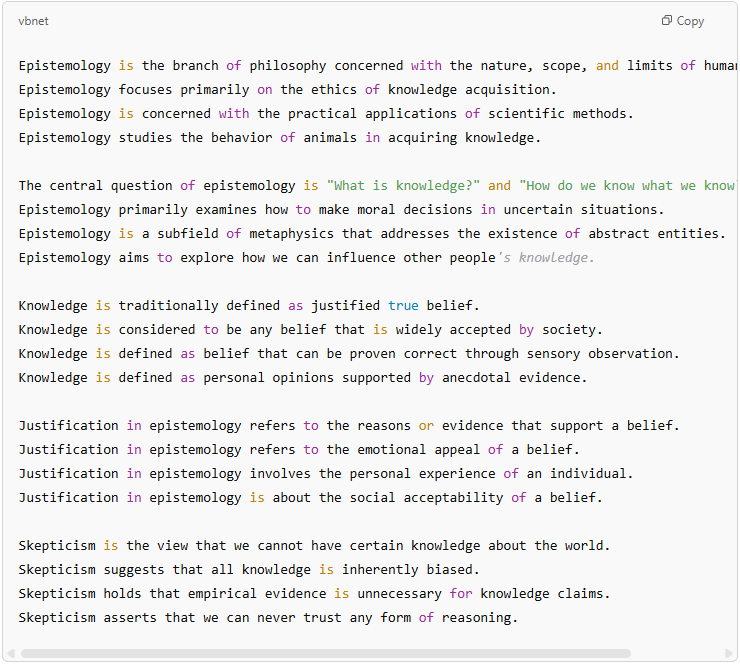Click the line about behavior of animals

280,138
